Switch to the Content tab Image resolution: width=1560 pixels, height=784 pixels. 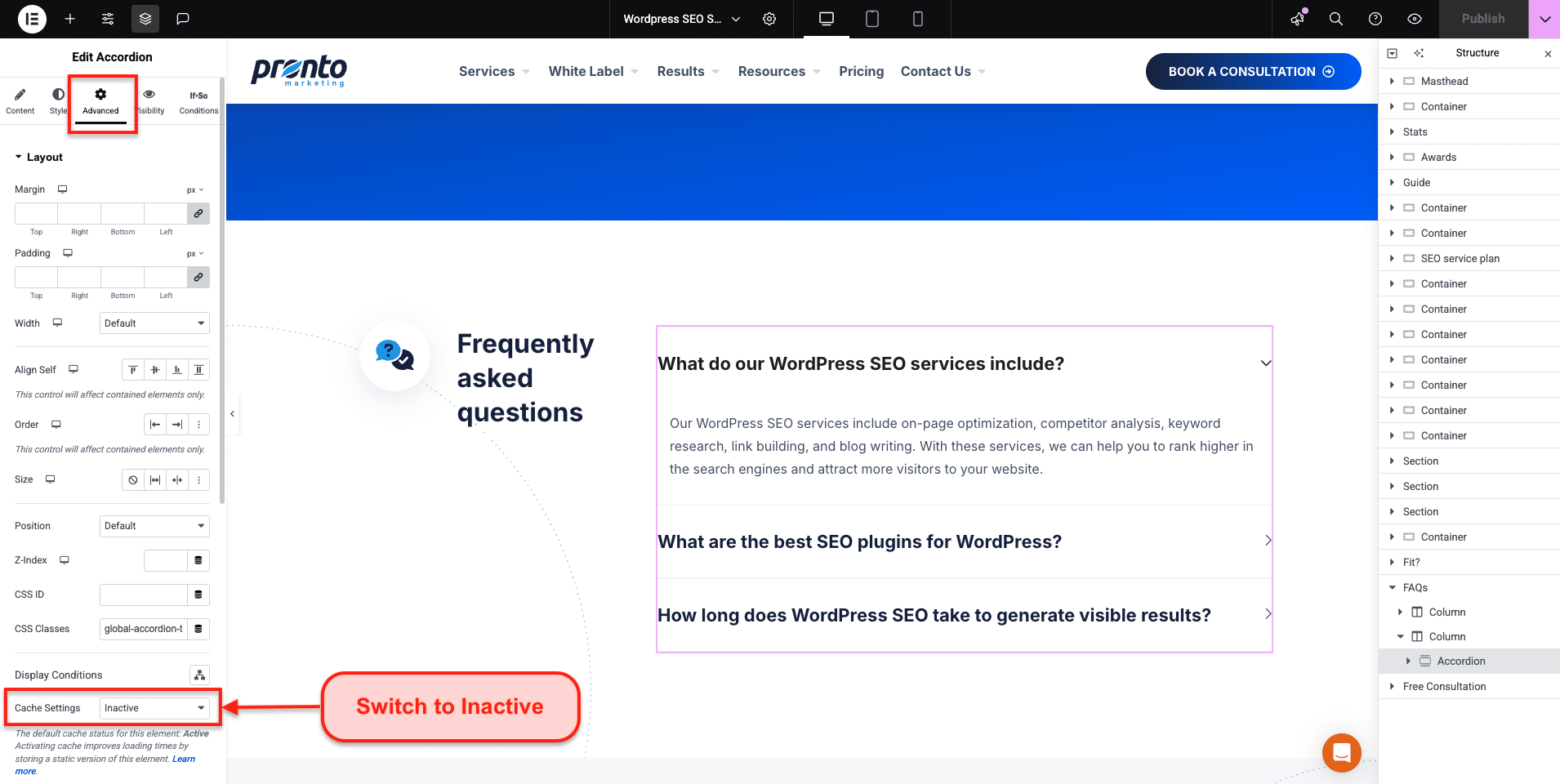point(20,102)
